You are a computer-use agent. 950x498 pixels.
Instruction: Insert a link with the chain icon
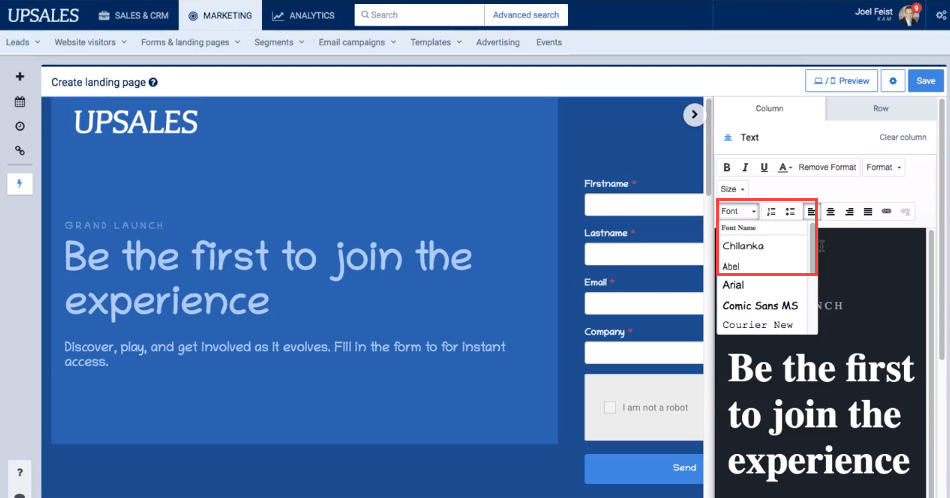(x=886, y=211)
